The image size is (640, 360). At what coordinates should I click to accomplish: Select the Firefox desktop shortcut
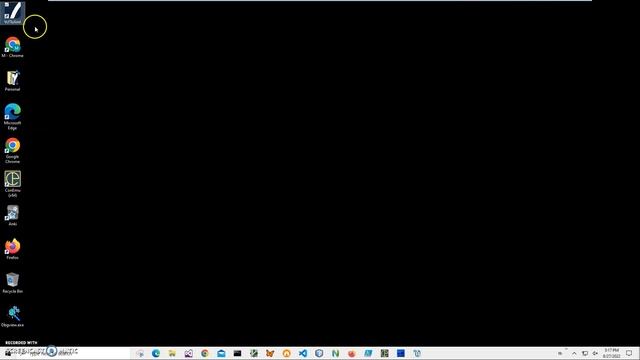pos(12,249)
